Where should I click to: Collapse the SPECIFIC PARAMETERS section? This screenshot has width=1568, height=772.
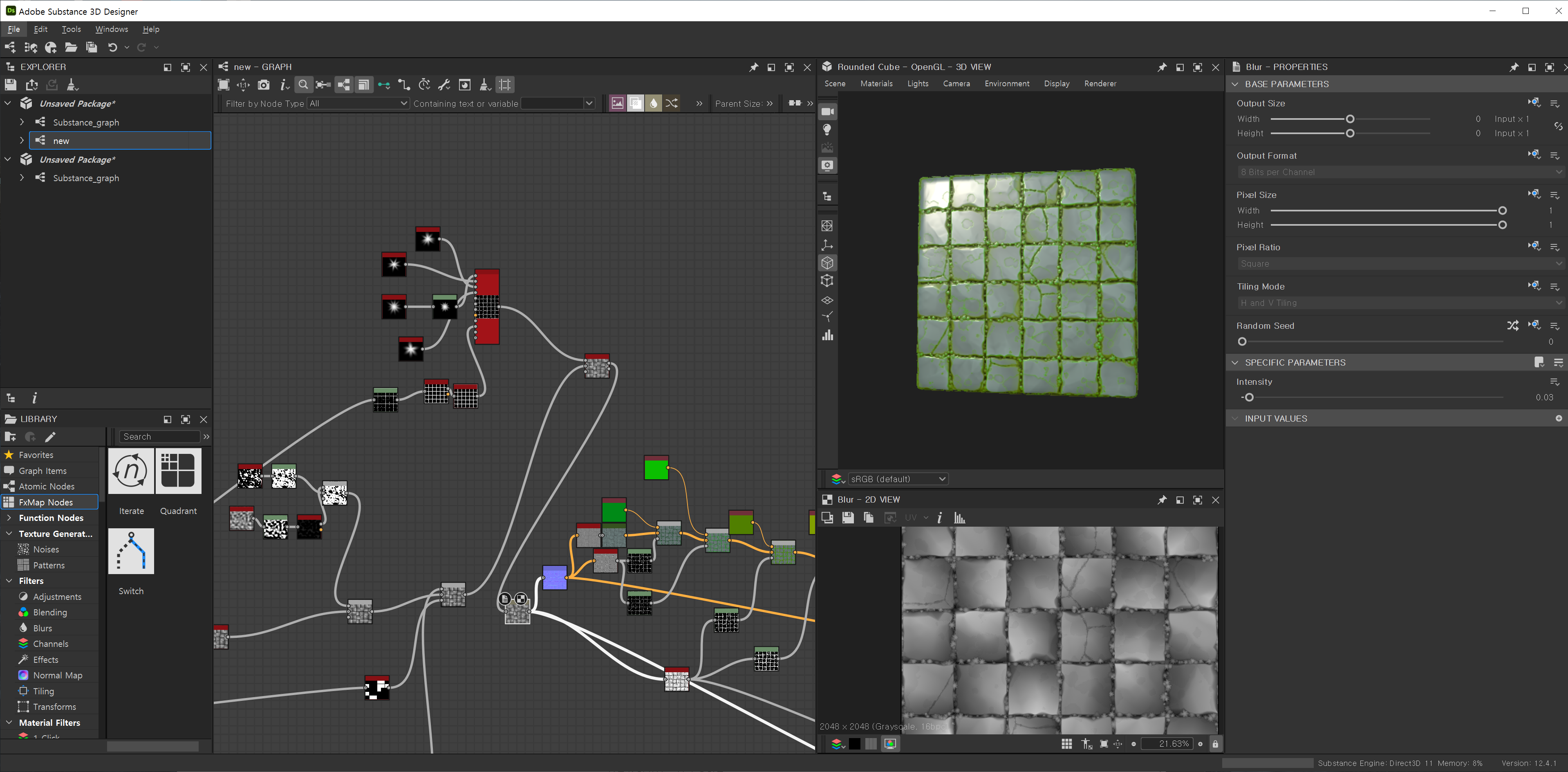[1235, 362]
